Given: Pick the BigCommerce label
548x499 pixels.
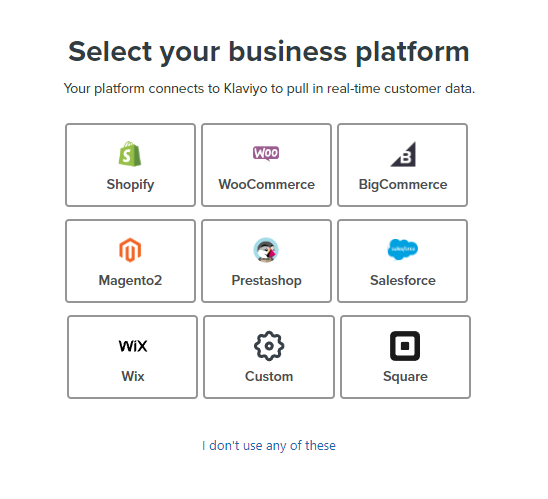Looking at the screenshot, I should 403,185.
